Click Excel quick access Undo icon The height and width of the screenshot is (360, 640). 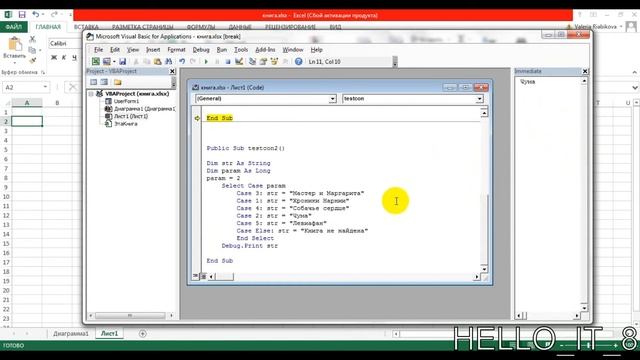36,15
